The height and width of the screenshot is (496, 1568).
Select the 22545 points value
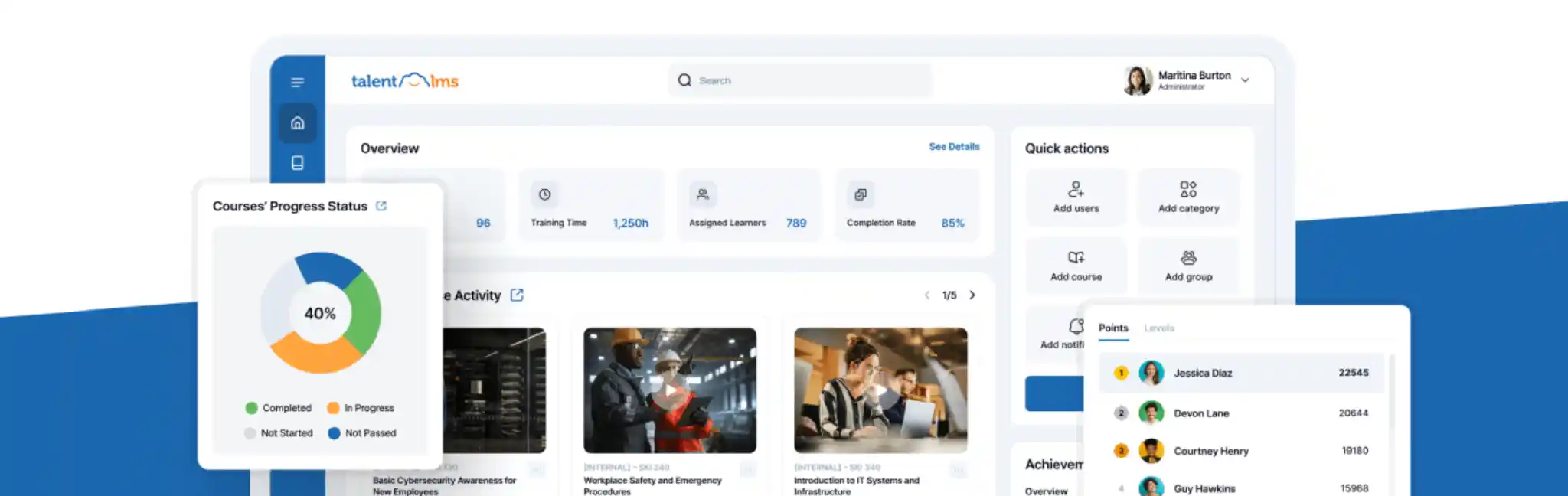click(x=1353, y=373)
